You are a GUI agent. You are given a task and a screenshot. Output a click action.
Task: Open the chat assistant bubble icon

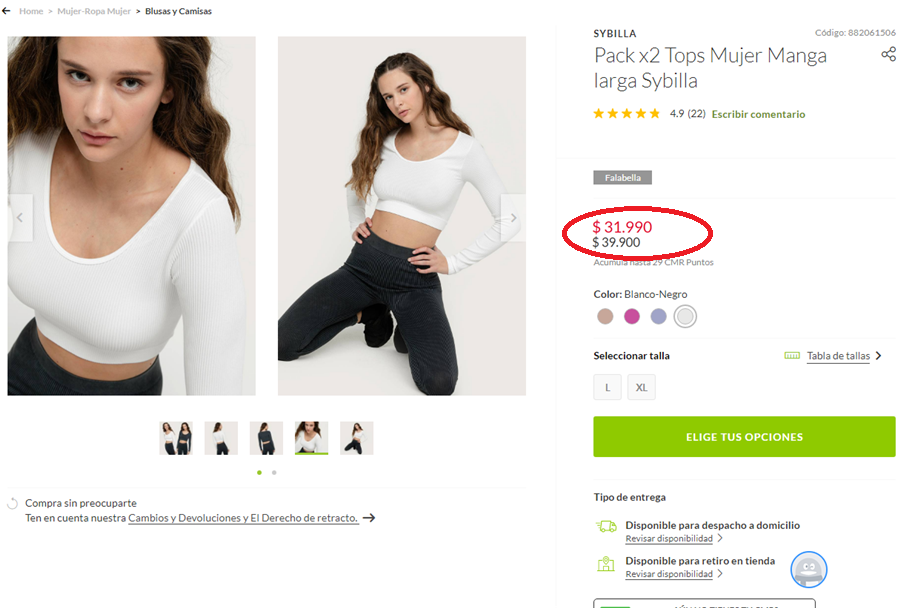pos(809,569)
